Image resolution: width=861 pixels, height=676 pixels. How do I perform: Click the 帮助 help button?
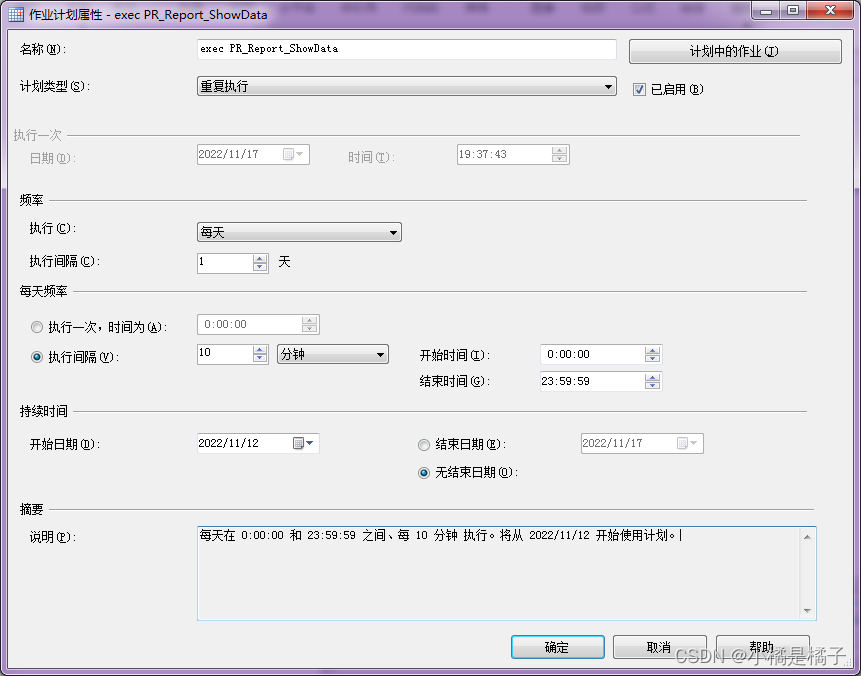tap(763, 646)
